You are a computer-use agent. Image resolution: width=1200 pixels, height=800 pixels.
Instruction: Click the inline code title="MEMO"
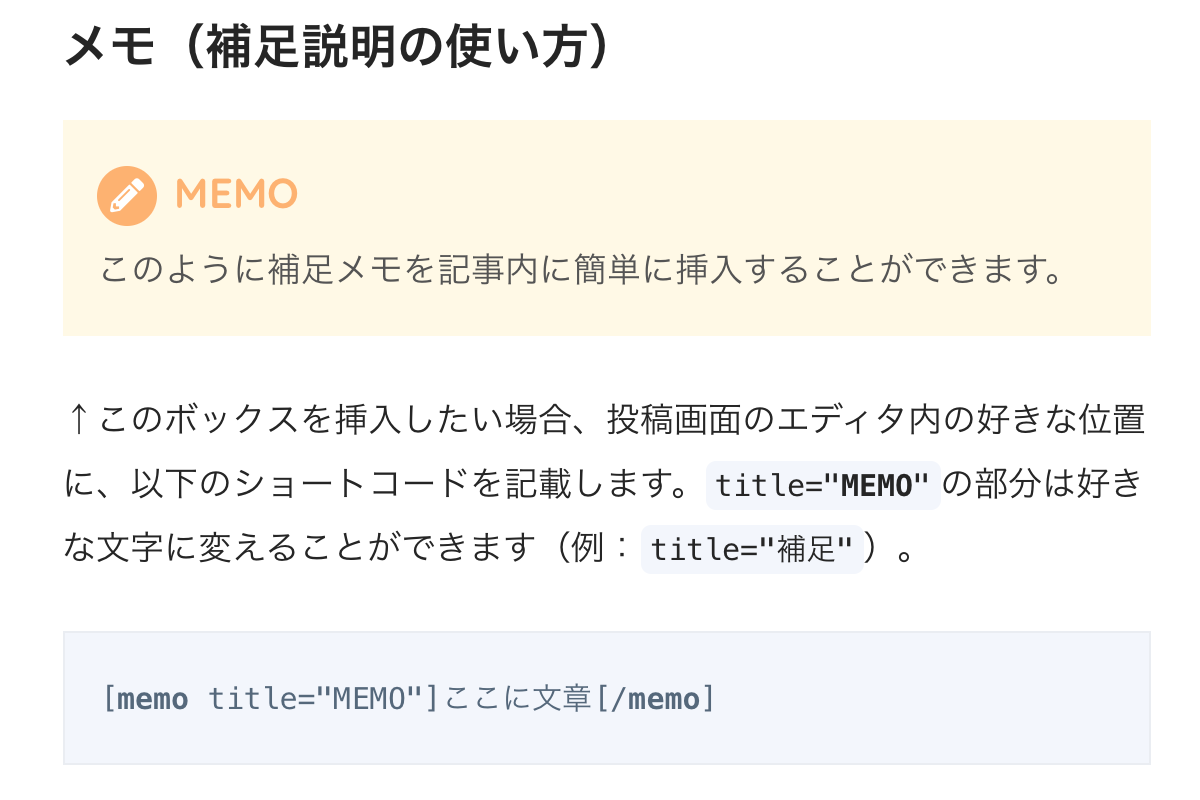(x=823, y=486)
